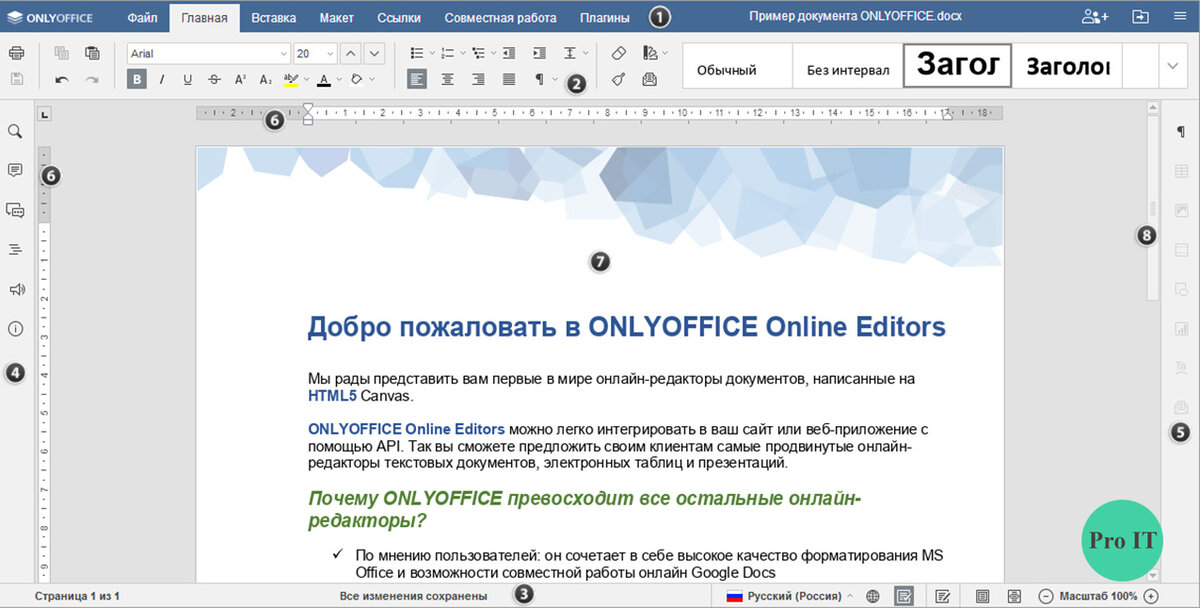The image size is (1200, 608).
Task: Expand numbered list dropdown arrow
Action: (462, 53)
